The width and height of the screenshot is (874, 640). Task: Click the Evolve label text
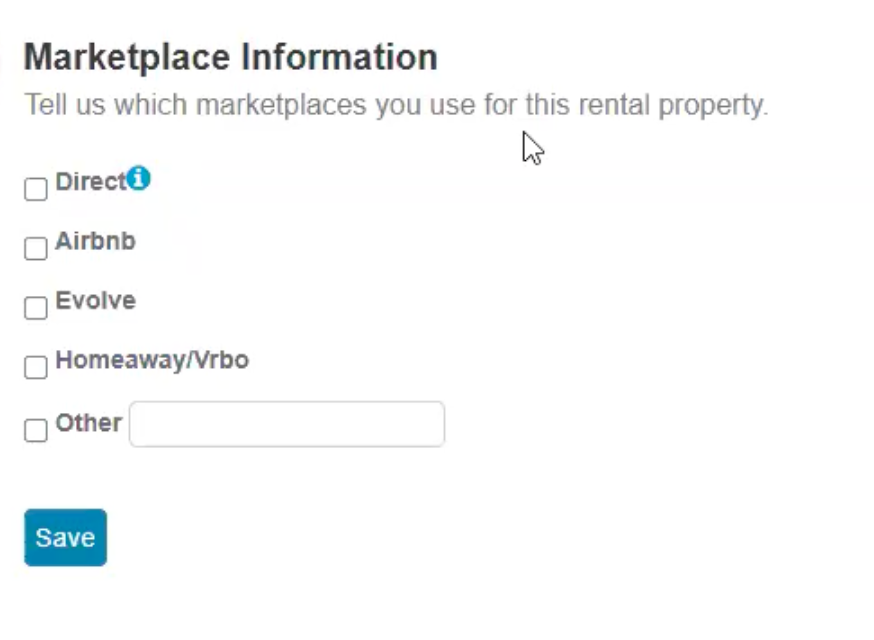(95, 300)
